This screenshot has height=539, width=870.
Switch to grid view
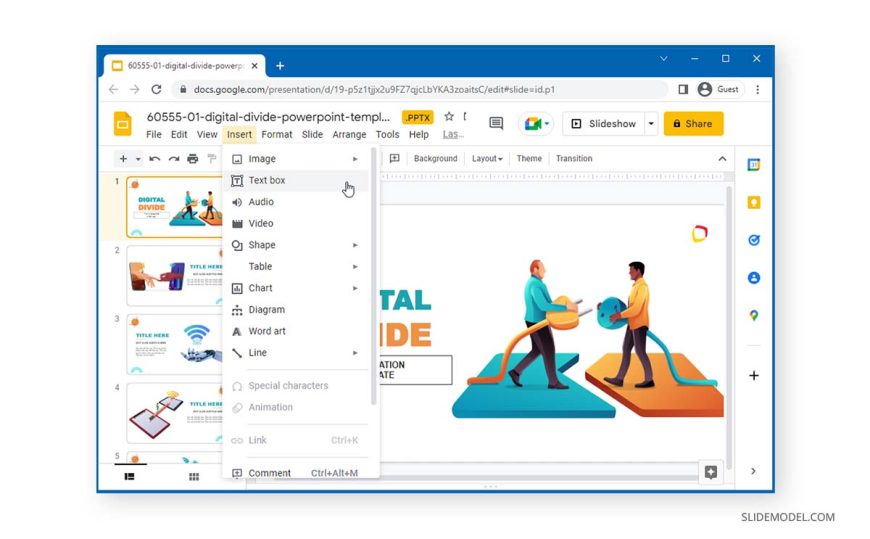(194, 476)
